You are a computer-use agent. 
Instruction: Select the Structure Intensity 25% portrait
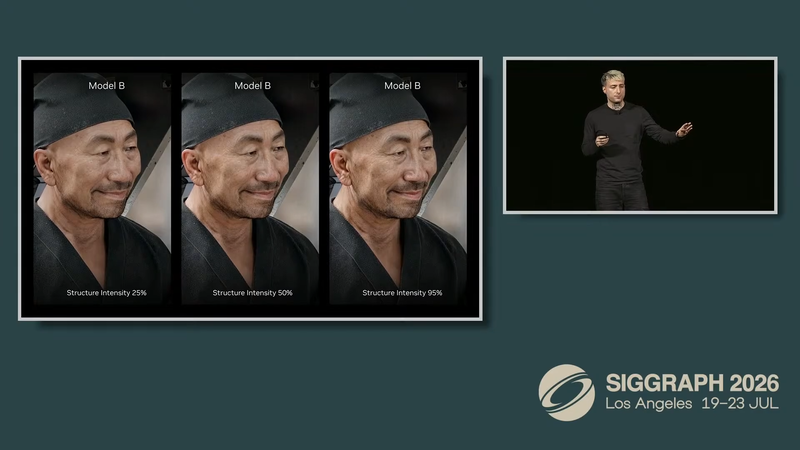[102, 189]
